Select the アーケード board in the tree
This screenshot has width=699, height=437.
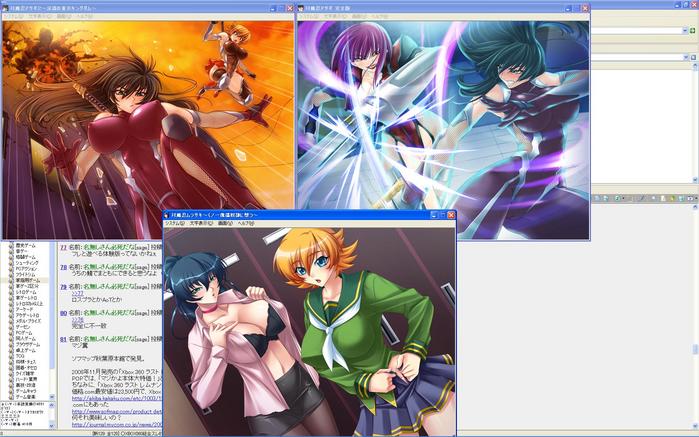[25, 309]
